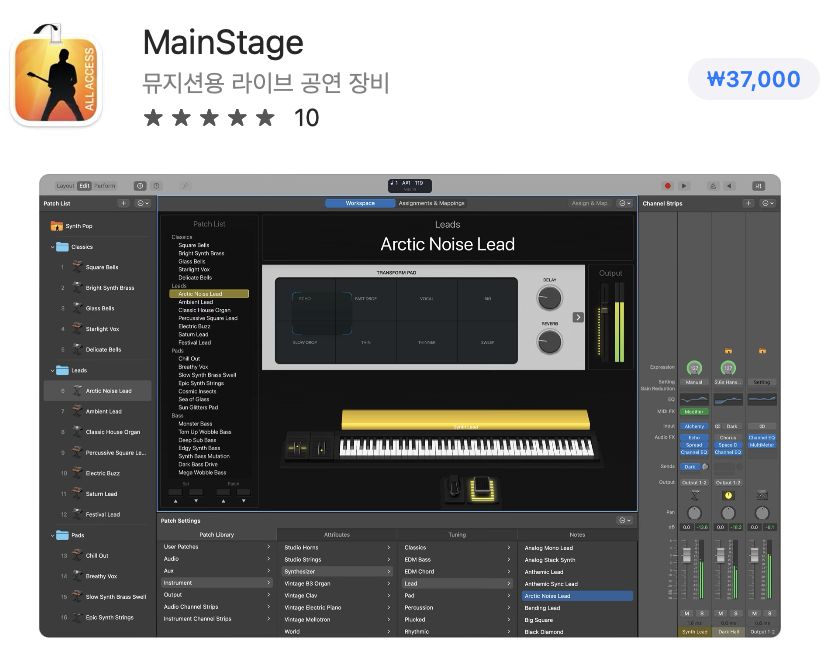Screen dimensions: 834x662
Task: Toggle the Chorus audio effect slot
Action: (x=728, y=438)
